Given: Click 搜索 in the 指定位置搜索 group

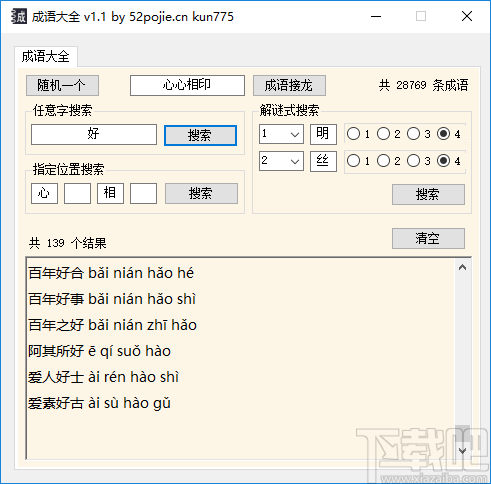Looking at the screenshot, I should pos(201,193).
